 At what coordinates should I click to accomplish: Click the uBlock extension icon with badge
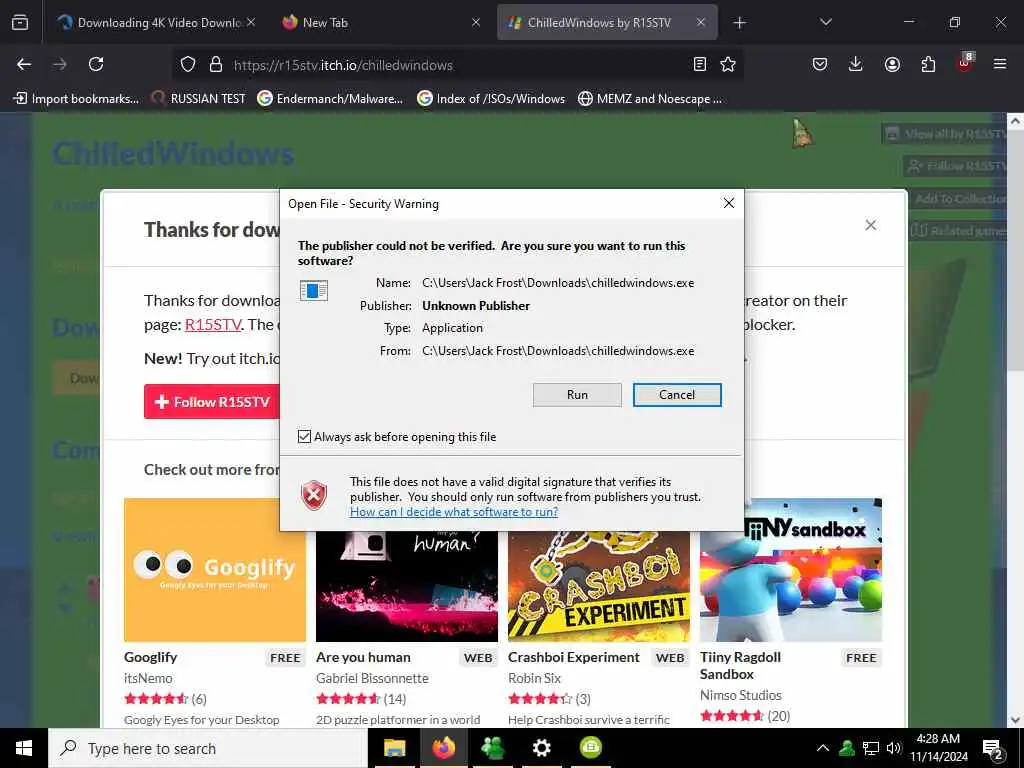965,63
